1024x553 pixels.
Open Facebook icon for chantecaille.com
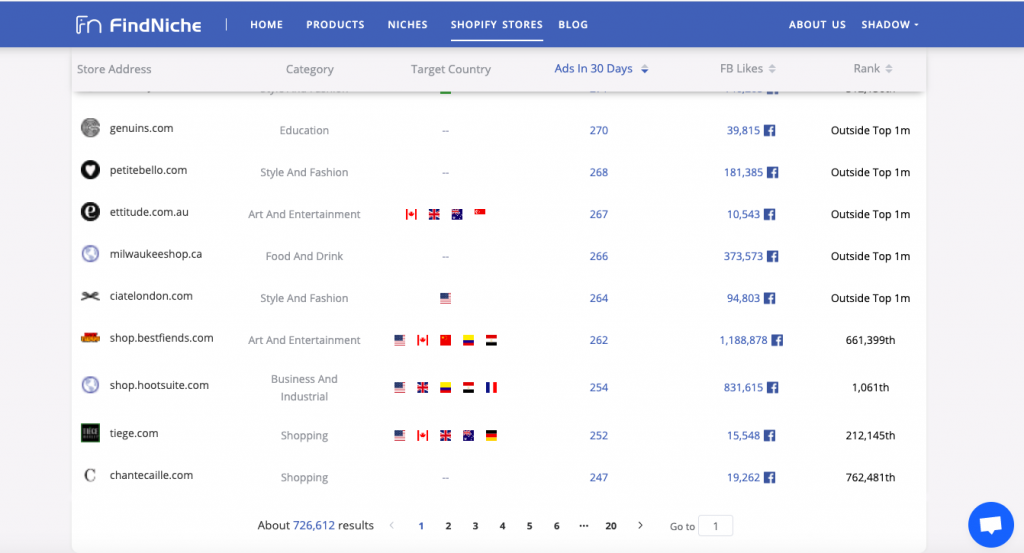point(770,477)
